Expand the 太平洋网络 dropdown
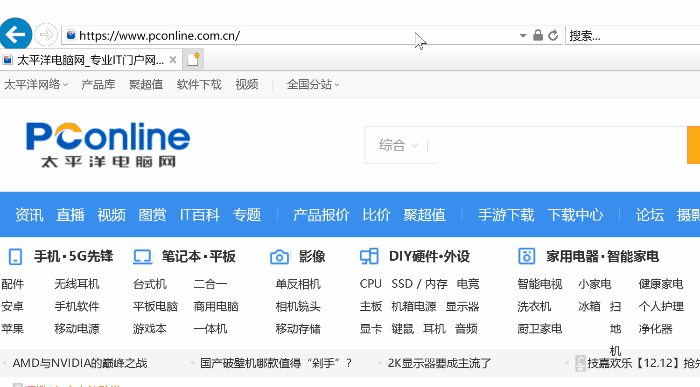The image size is (700, 387). (36, 84)
